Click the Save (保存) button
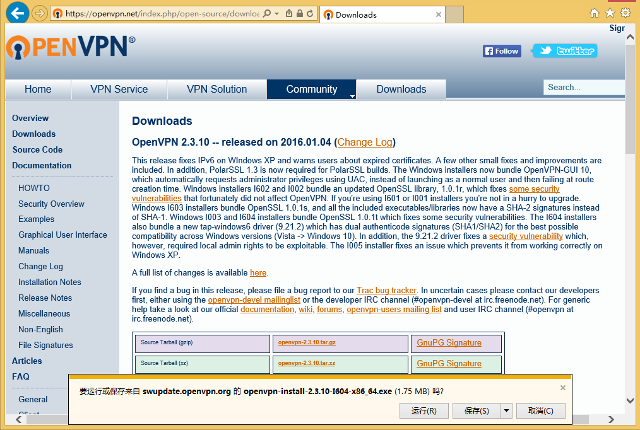This screenshot has height=430, width=640. pyautogui.click(x=476, y=410)
